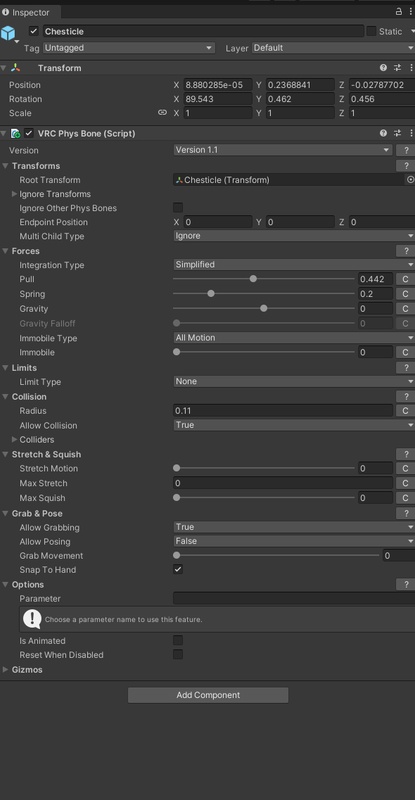Viewport: 415px width, 800px height.
Task: Enable Ignore Other Phys Bones
Action: point(178,208)
